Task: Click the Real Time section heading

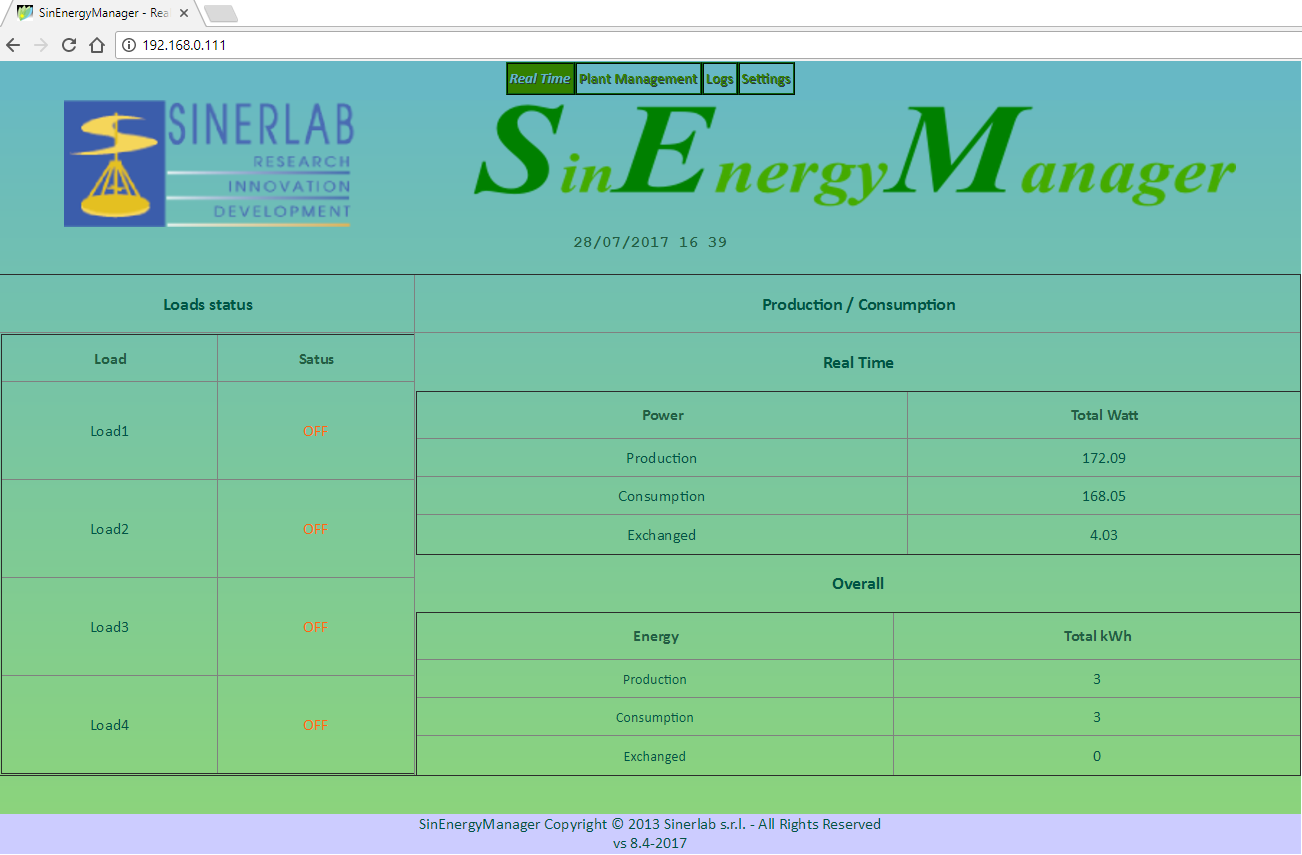Action: coord(858,363)
